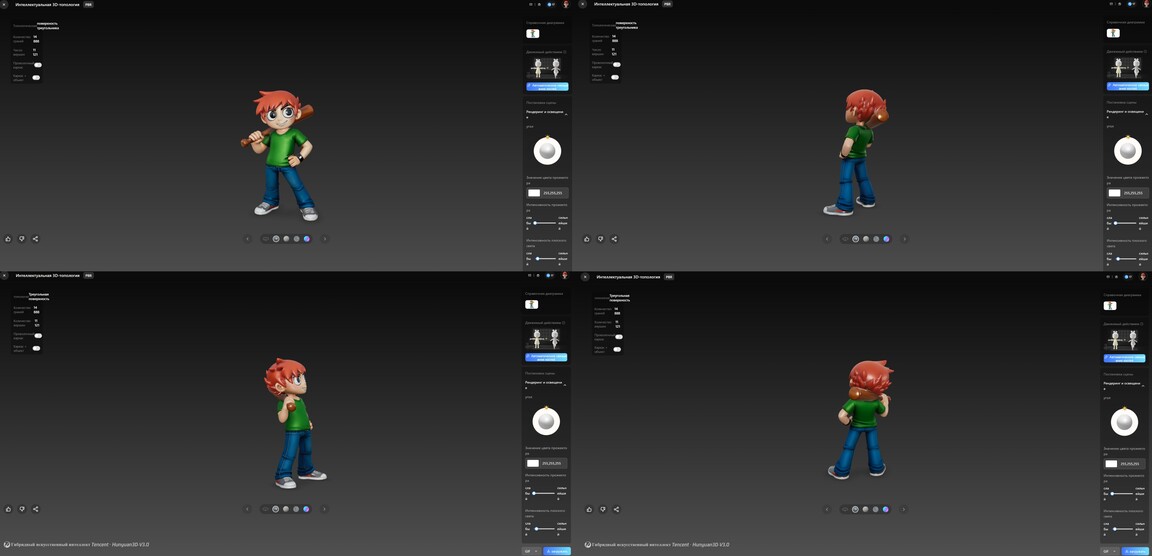Close the viewer in the straight back-view screenshot
The image size is (1152, 556).
pyautogui.click(x=585, y=277)
